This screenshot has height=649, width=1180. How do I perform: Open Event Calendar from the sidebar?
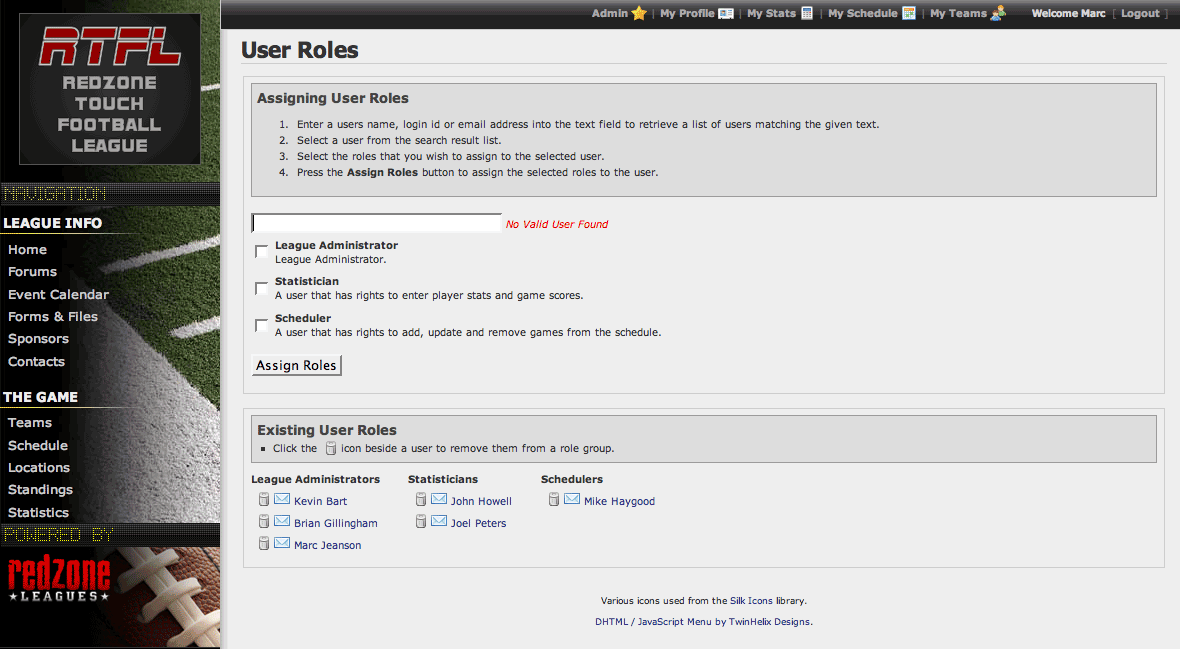tap(58, 295)
